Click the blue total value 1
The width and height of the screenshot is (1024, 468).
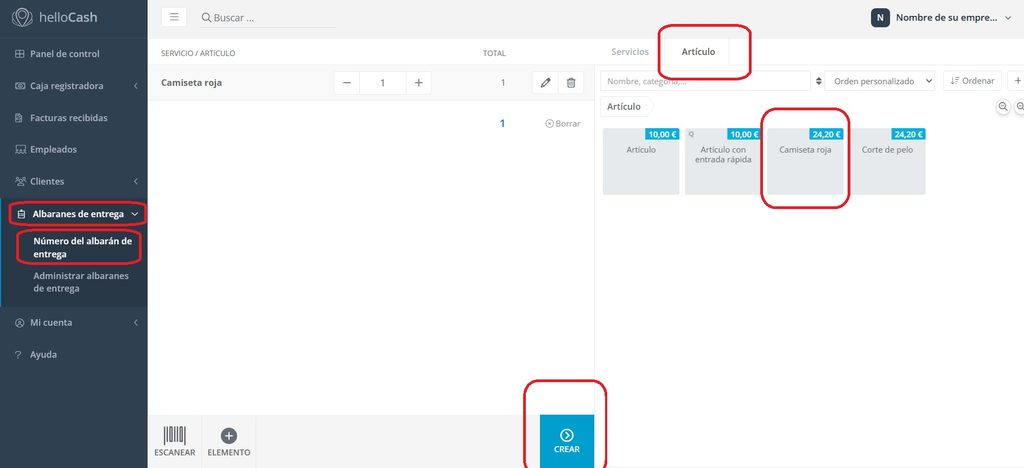click(x=502, y=123)
